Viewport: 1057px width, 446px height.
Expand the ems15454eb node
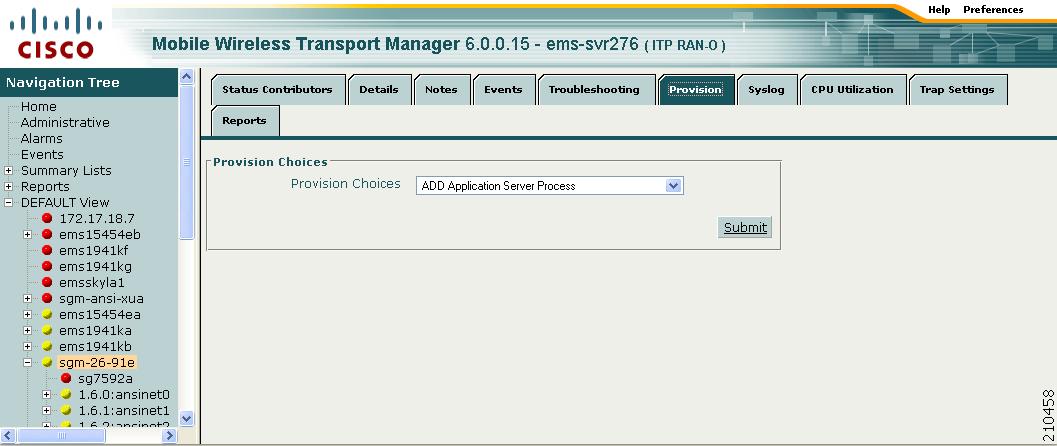coord(28,234)
